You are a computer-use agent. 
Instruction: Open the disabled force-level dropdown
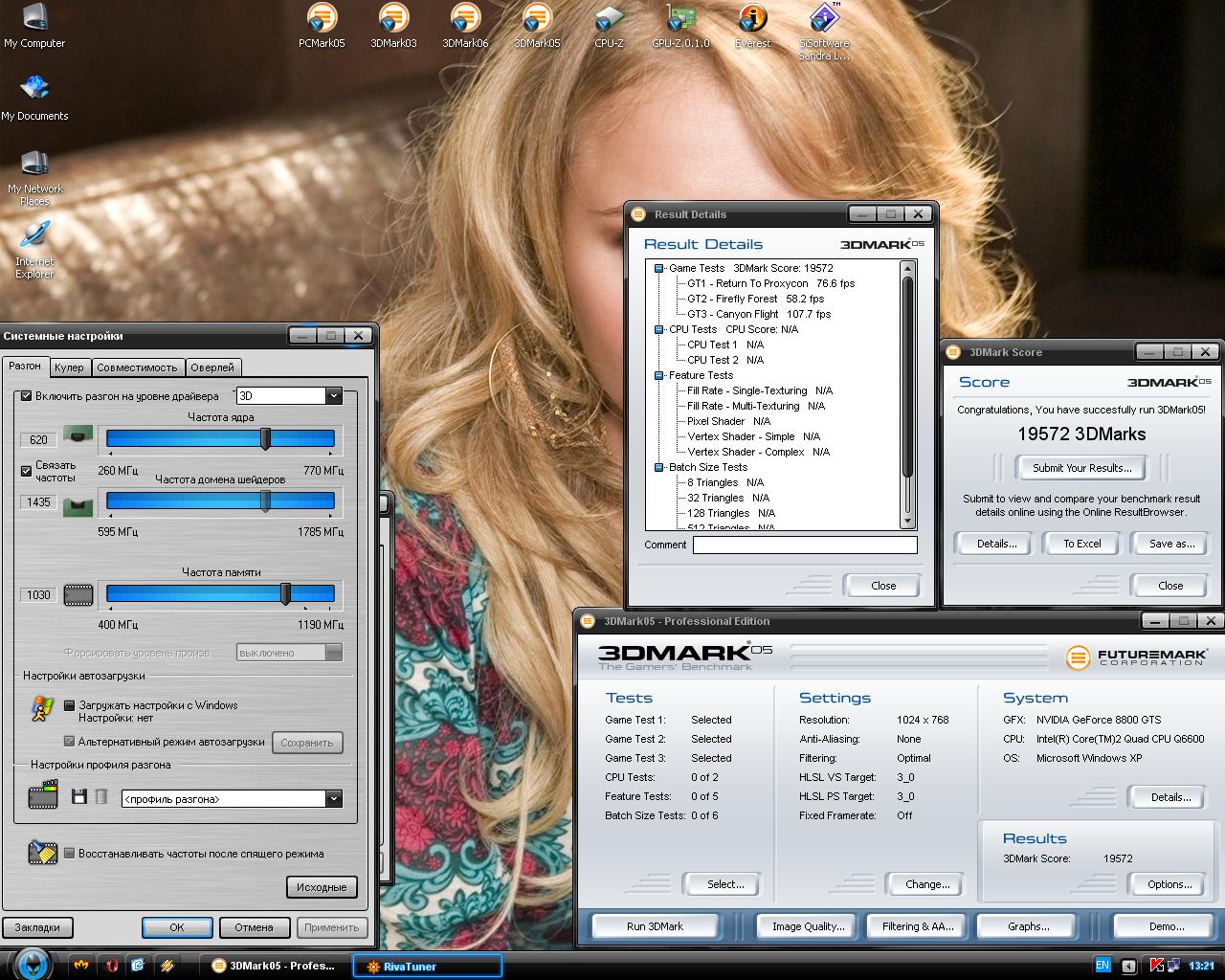289,653
